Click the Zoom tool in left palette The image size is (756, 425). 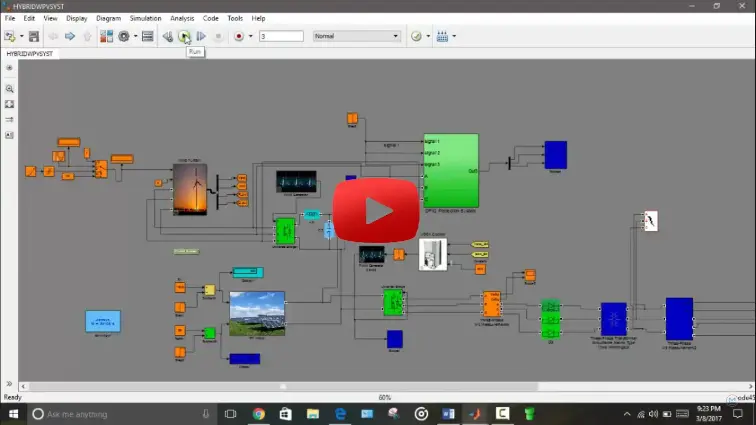pyautogui.click(x=9, y=89)
